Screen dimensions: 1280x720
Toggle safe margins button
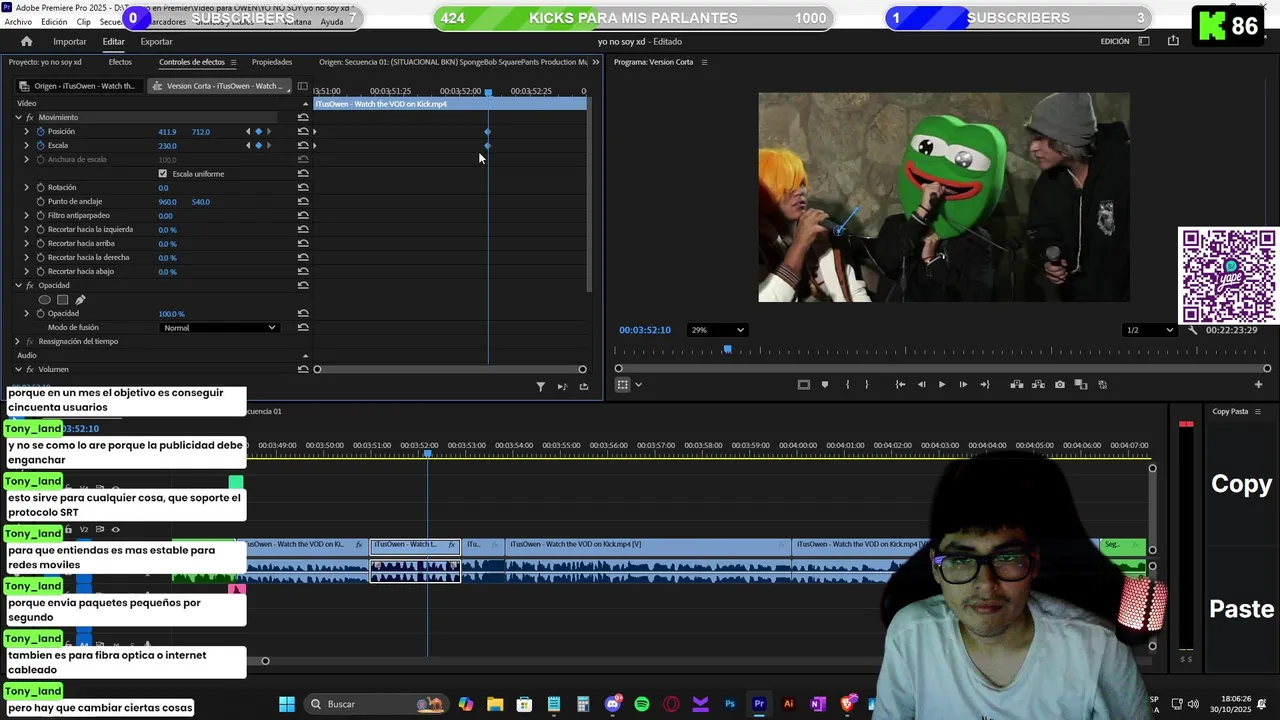(x=803, y=384)
